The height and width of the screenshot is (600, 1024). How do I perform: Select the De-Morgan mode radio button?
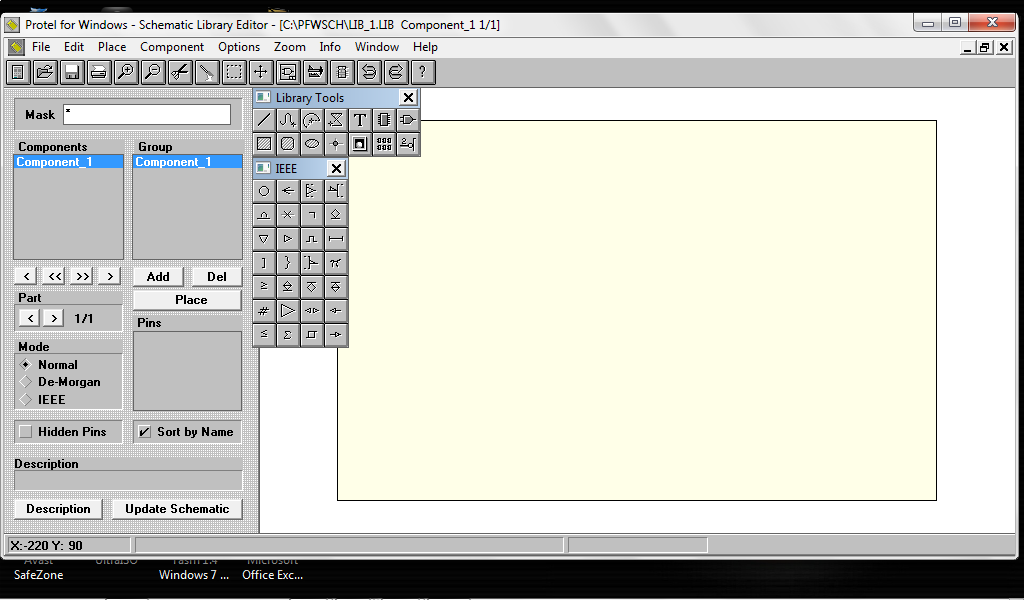click(x=24, y=381)
